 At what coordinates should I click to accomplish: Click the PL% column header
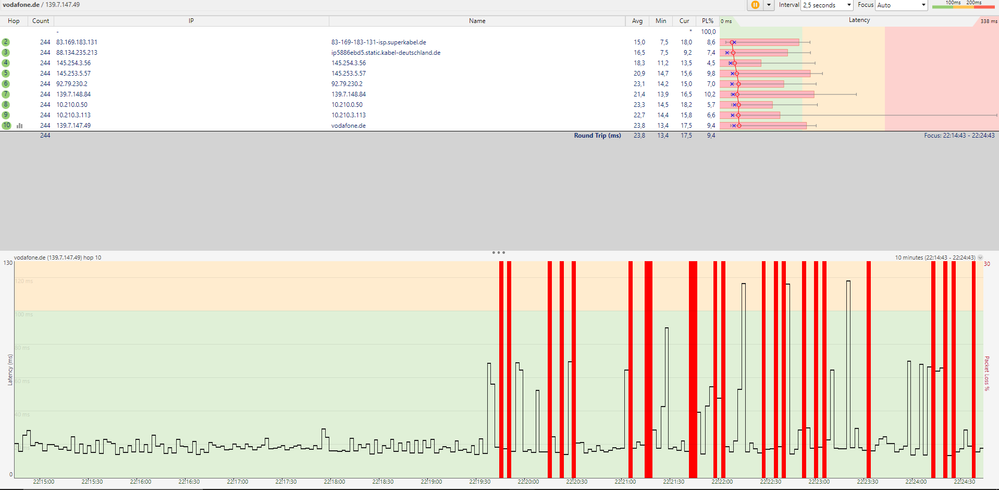pyautogui.click(x=708, y=21)
